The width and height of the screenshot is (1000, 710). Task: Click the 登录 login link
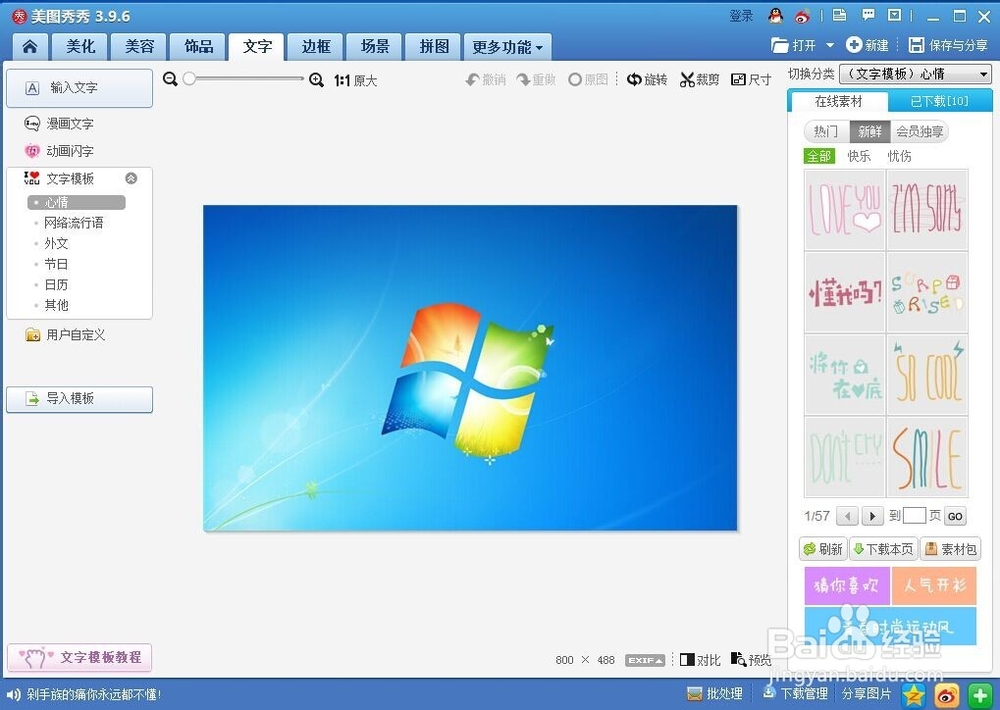click(741, 16)
